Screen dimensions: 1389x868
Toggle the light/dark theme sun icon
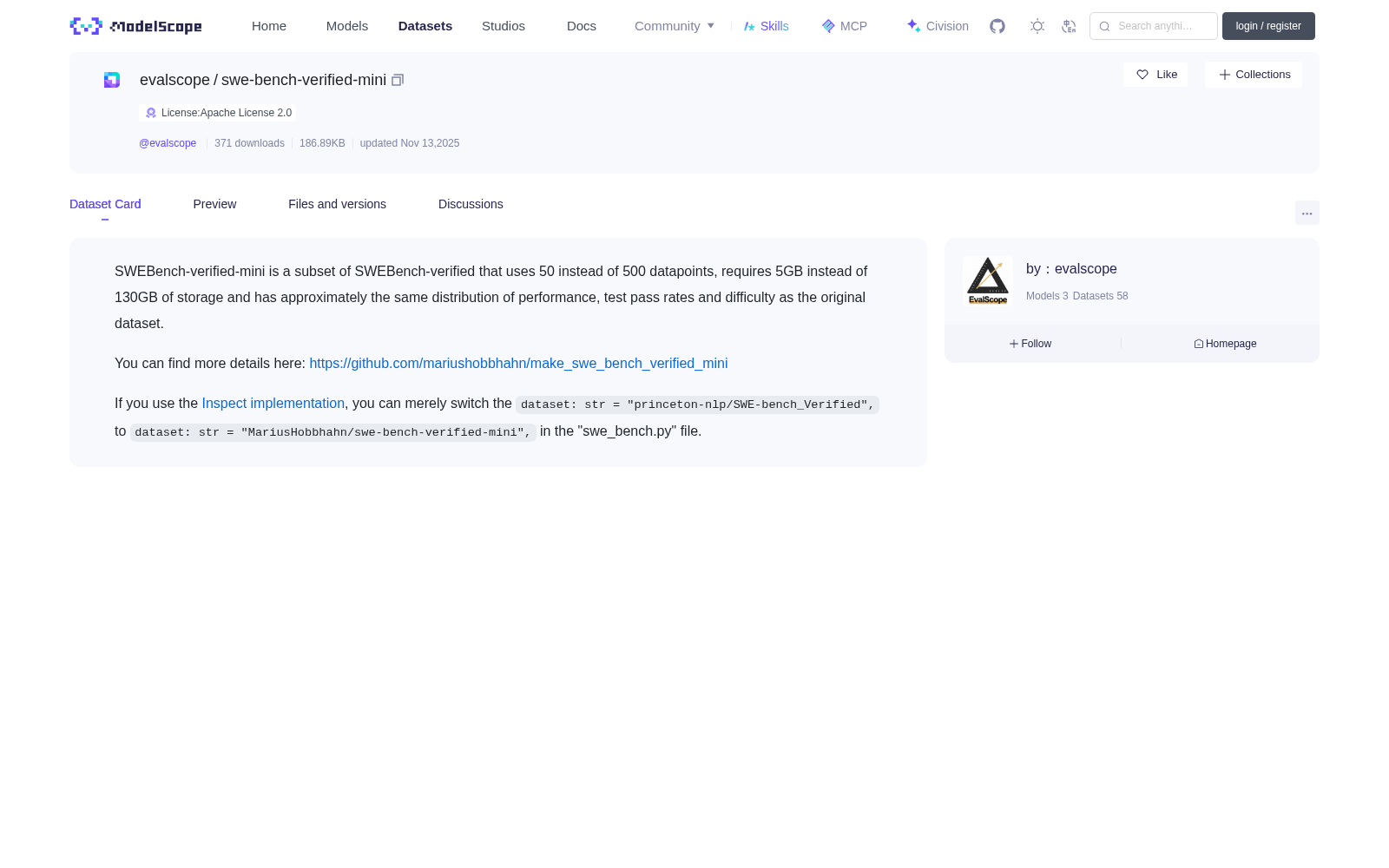pyautogui.click(x=1037, y=26)
